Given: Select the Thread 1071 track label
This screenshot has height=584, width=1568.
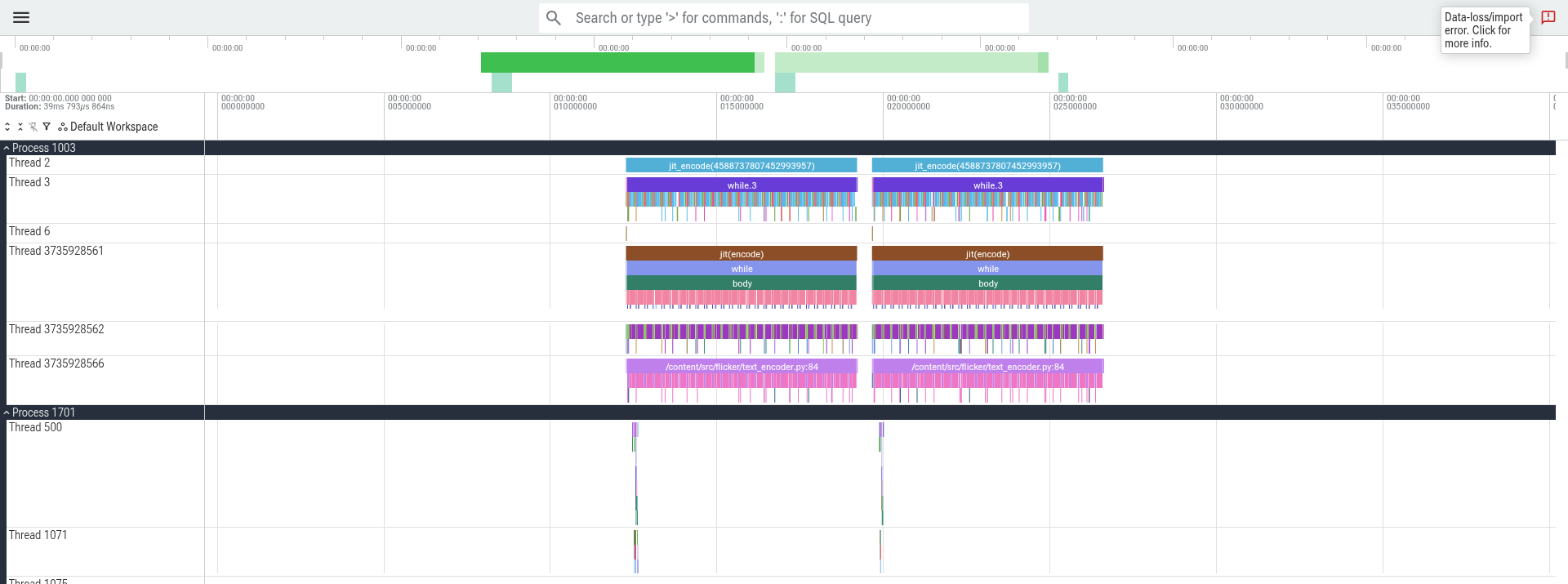Looking at the screenshot, I should point(38,535).
